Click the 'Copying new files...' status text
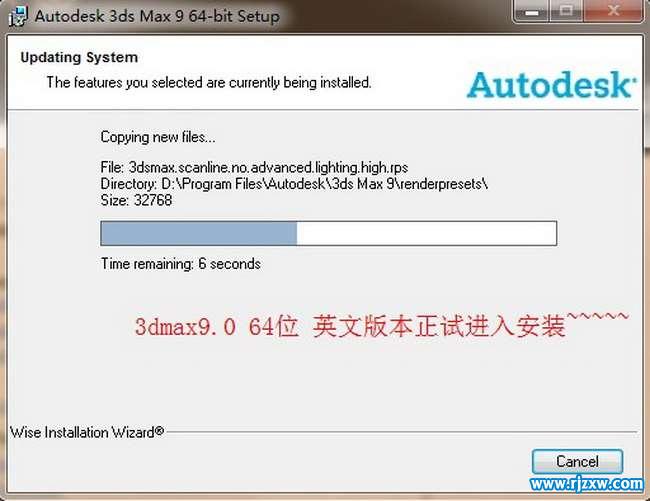Screen dimensions: 650x501 point(158,137)
